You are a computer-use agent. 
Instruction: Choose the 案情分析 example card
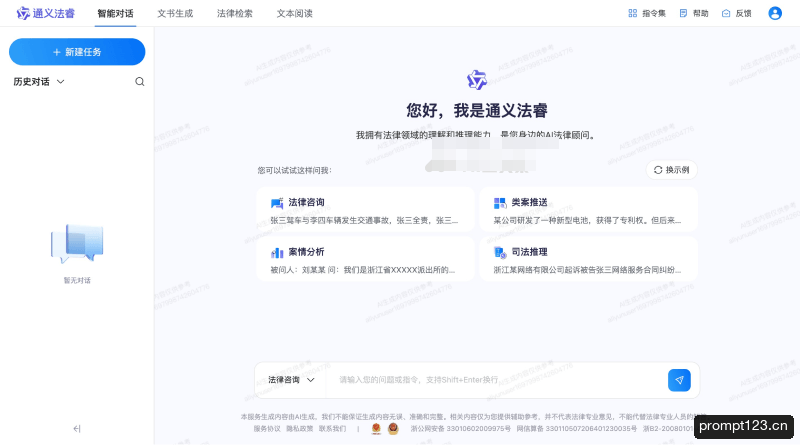[365, 259]
